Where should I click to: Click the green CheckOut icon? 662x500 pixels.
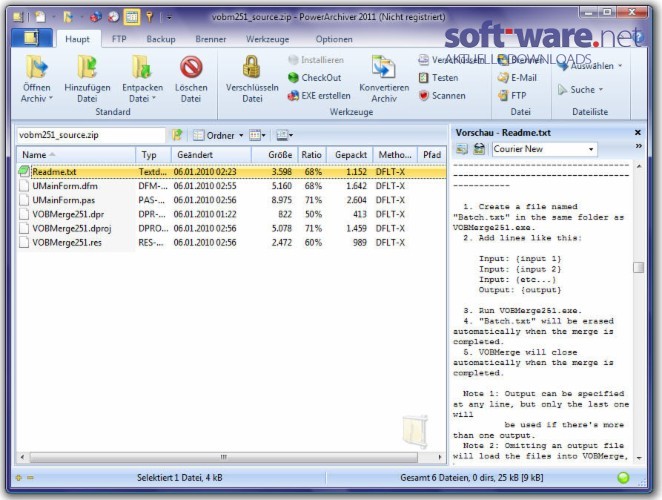(x=293, y=78)
